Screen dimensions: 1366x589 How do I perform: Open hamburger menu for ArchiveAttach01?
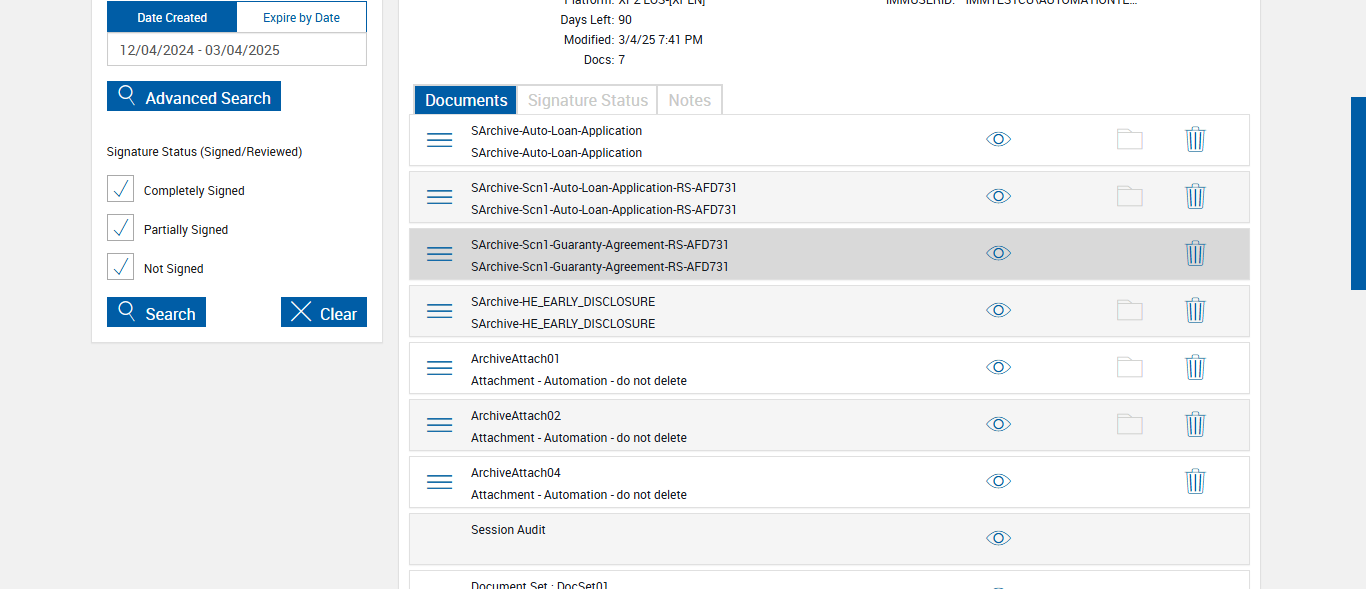(440, 368)
